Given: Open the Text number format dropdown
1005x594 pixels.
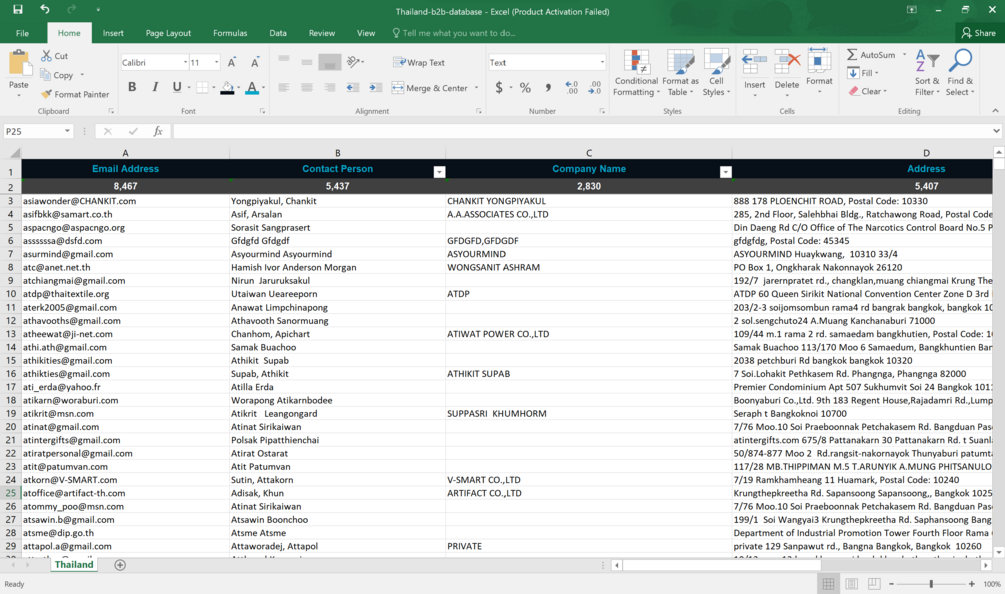Looking at the screenshot, I should 602,62.
